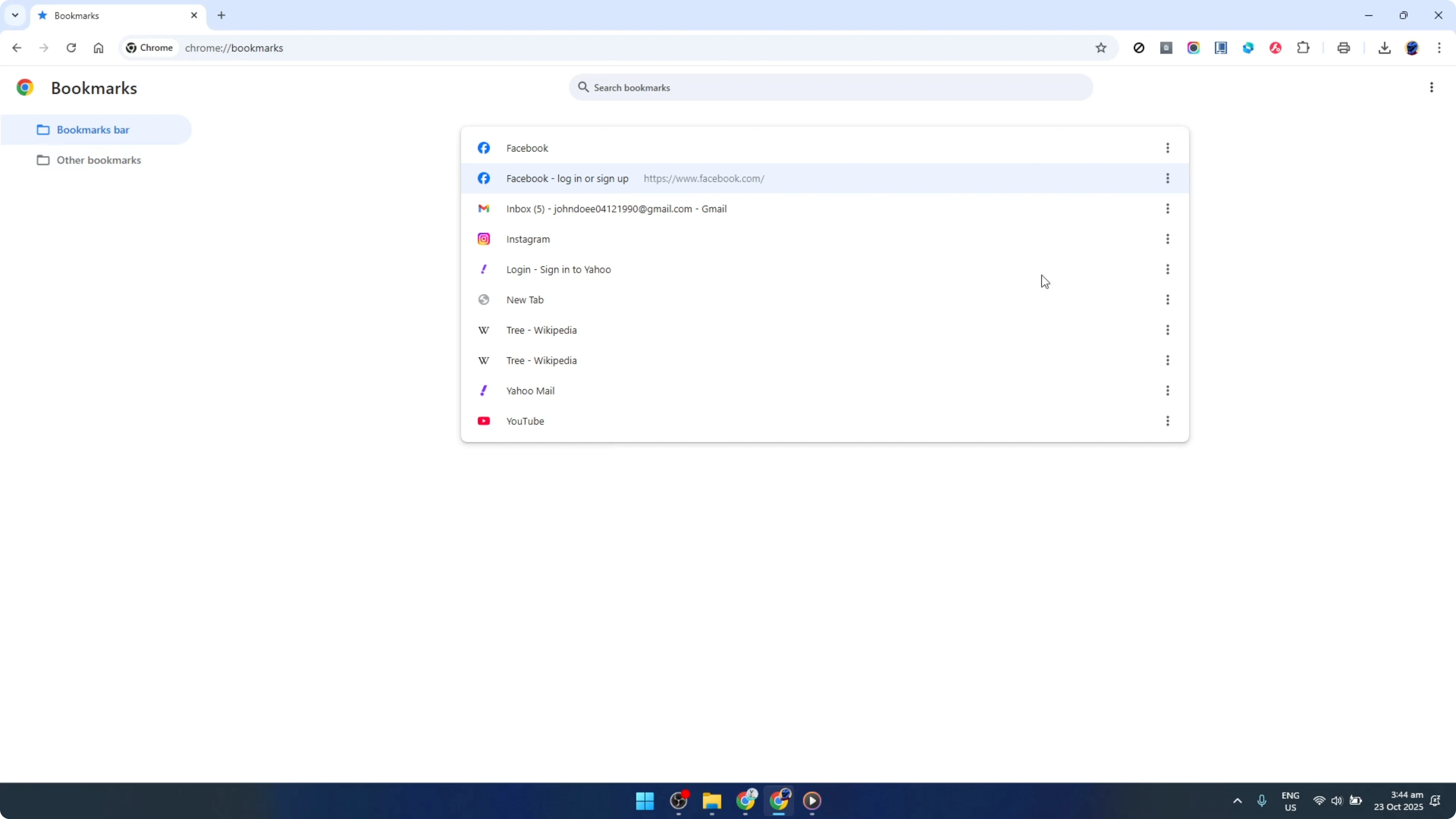This screenshot has width=1456, height=819.
Task: Open the profile avatar button
Action: click(1412, 48)
